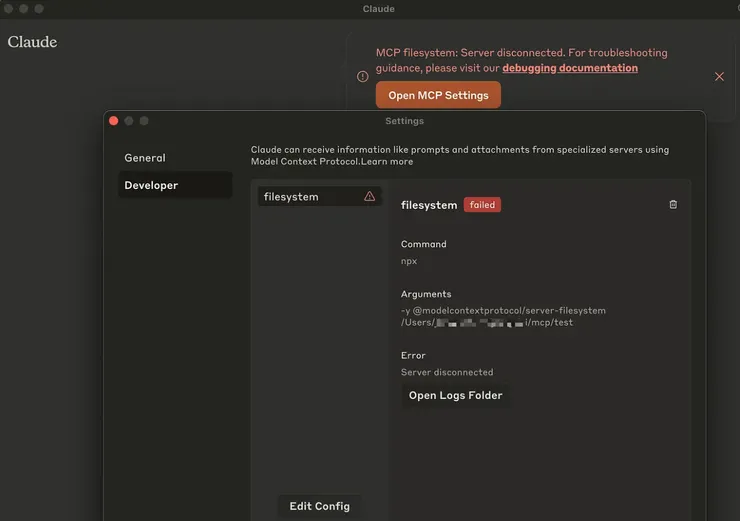Open Logs Folder for the server

(x=455, y=395)
